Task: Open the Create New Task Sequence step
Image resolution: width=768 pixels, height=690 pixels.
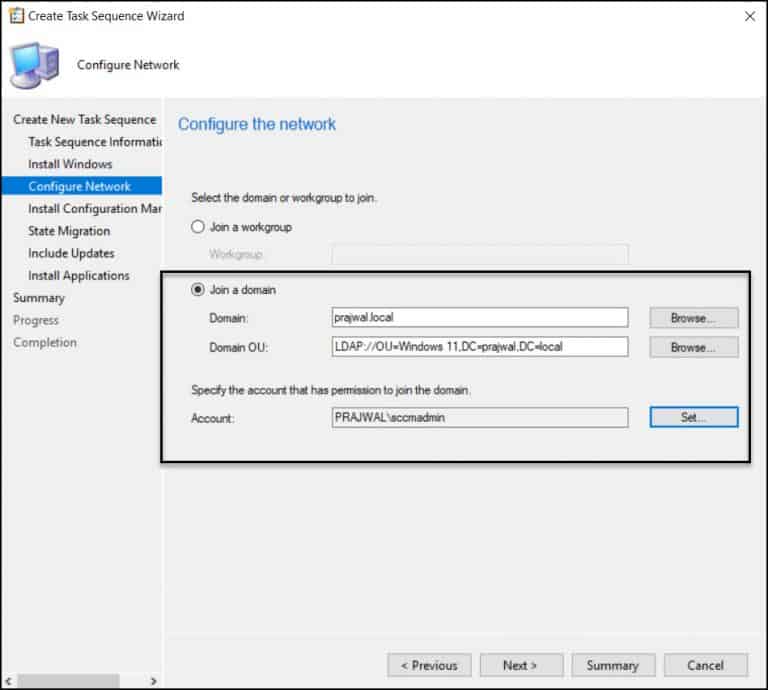Action: coord(85,119)
